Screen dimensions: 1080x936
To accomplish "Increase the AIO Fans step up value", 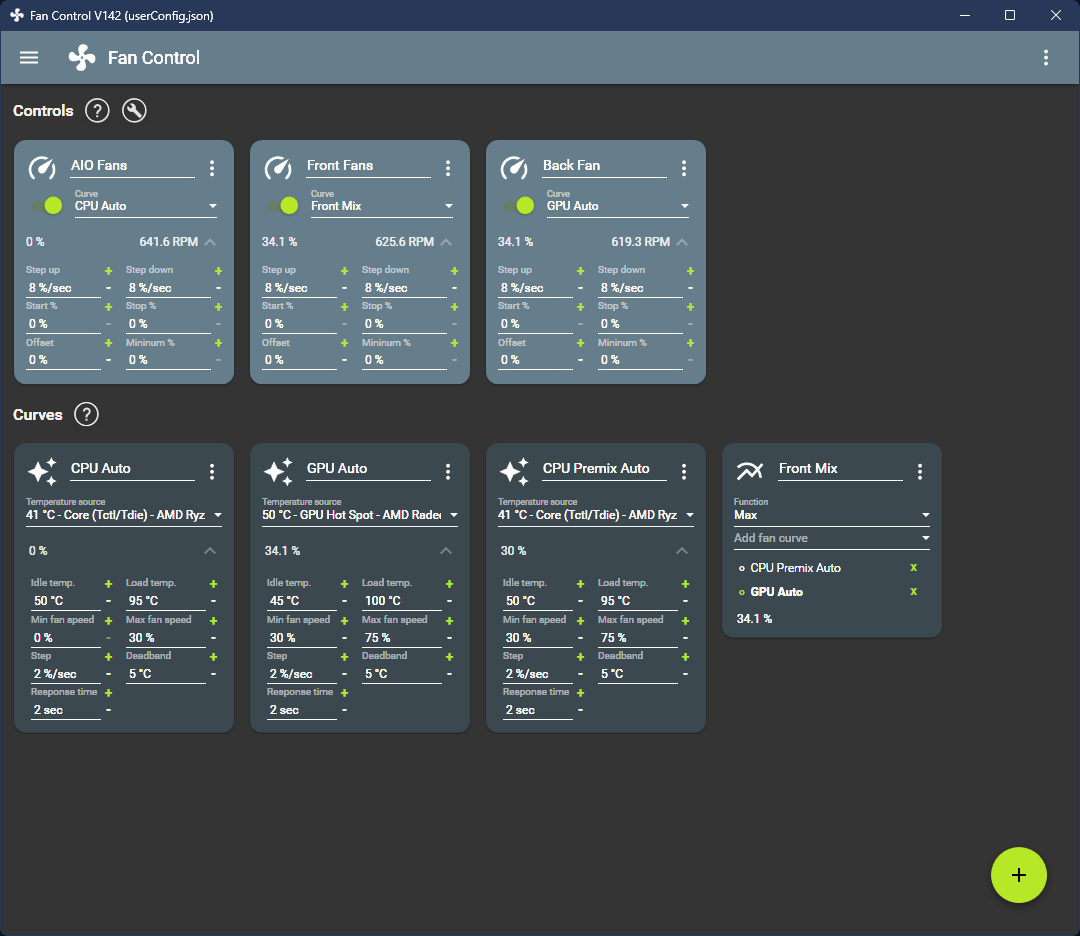I will point(109,271).
